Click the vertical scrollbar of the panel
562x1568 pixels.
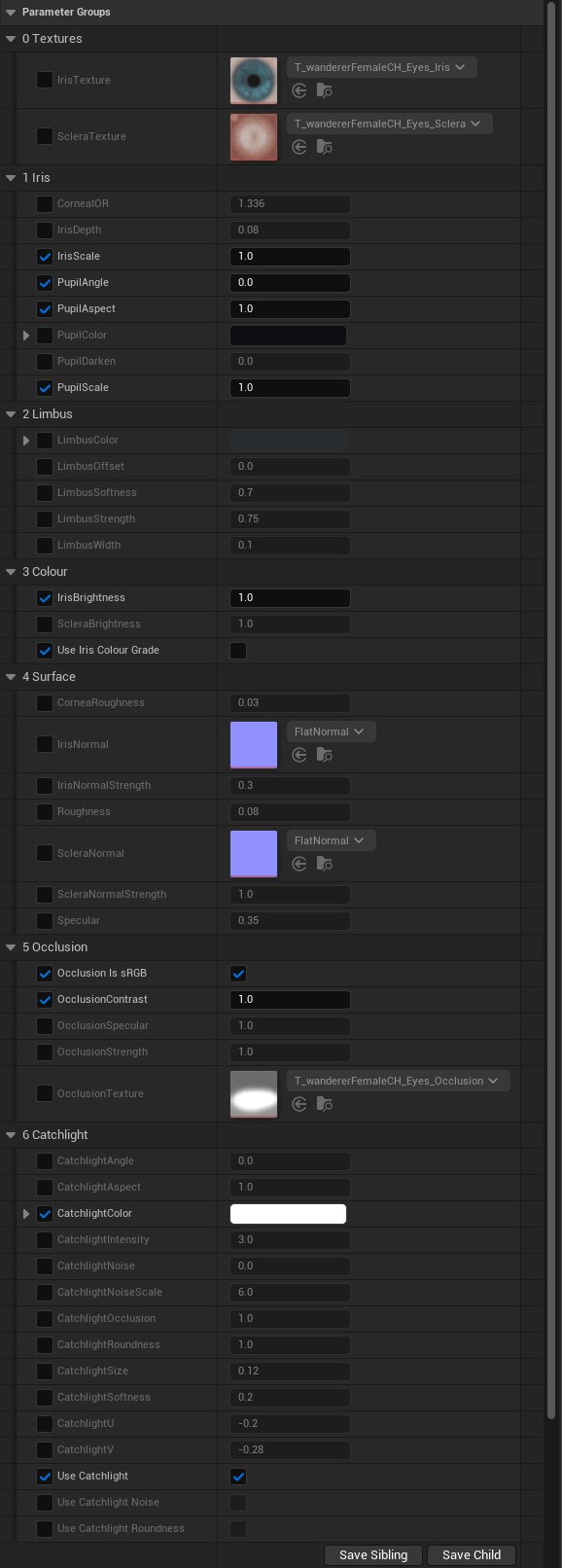(551, 710)
